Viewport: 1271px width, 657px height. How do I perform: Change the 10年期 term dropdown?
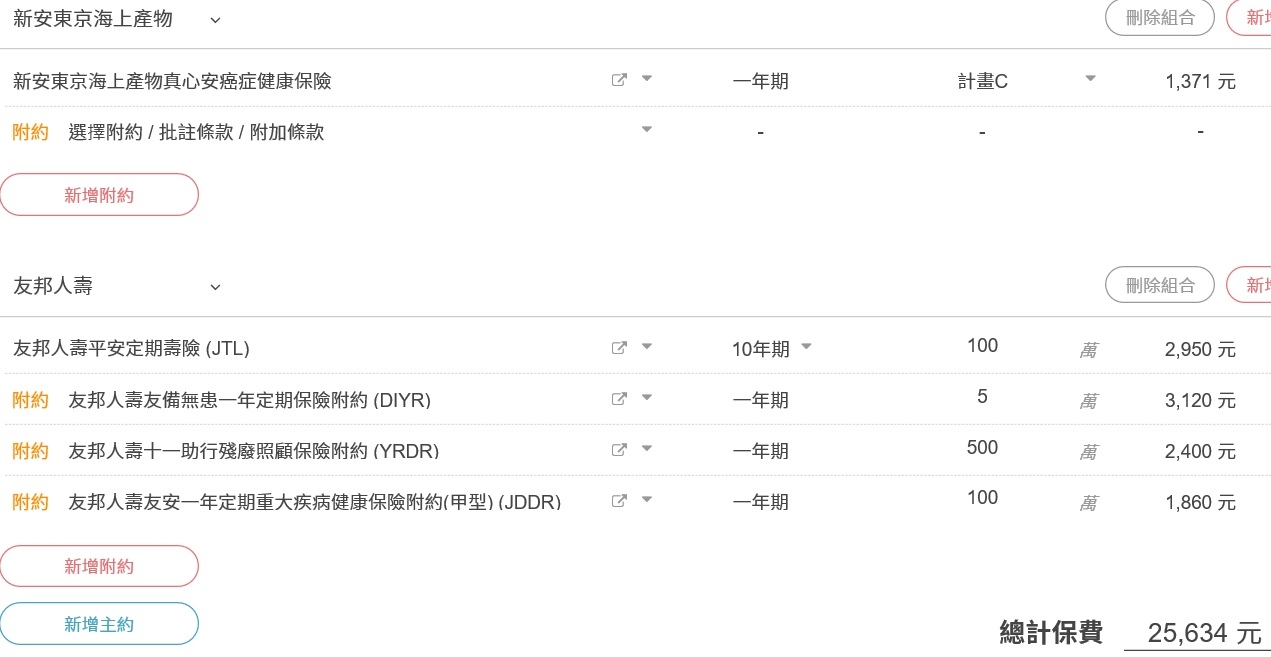click(806, 347)
